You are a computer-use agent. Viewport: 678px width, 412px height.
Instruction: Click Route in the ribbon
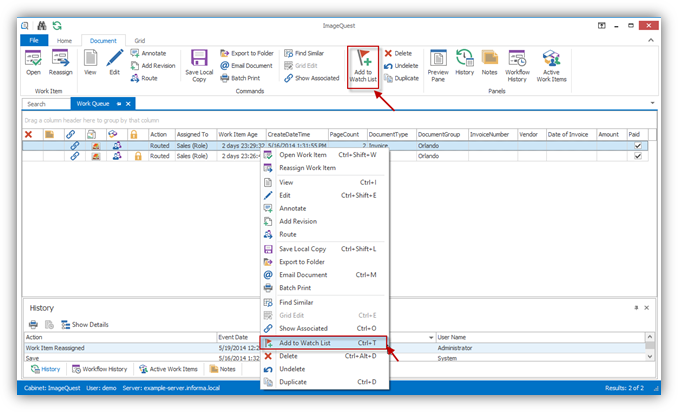[x=144, y=78]
